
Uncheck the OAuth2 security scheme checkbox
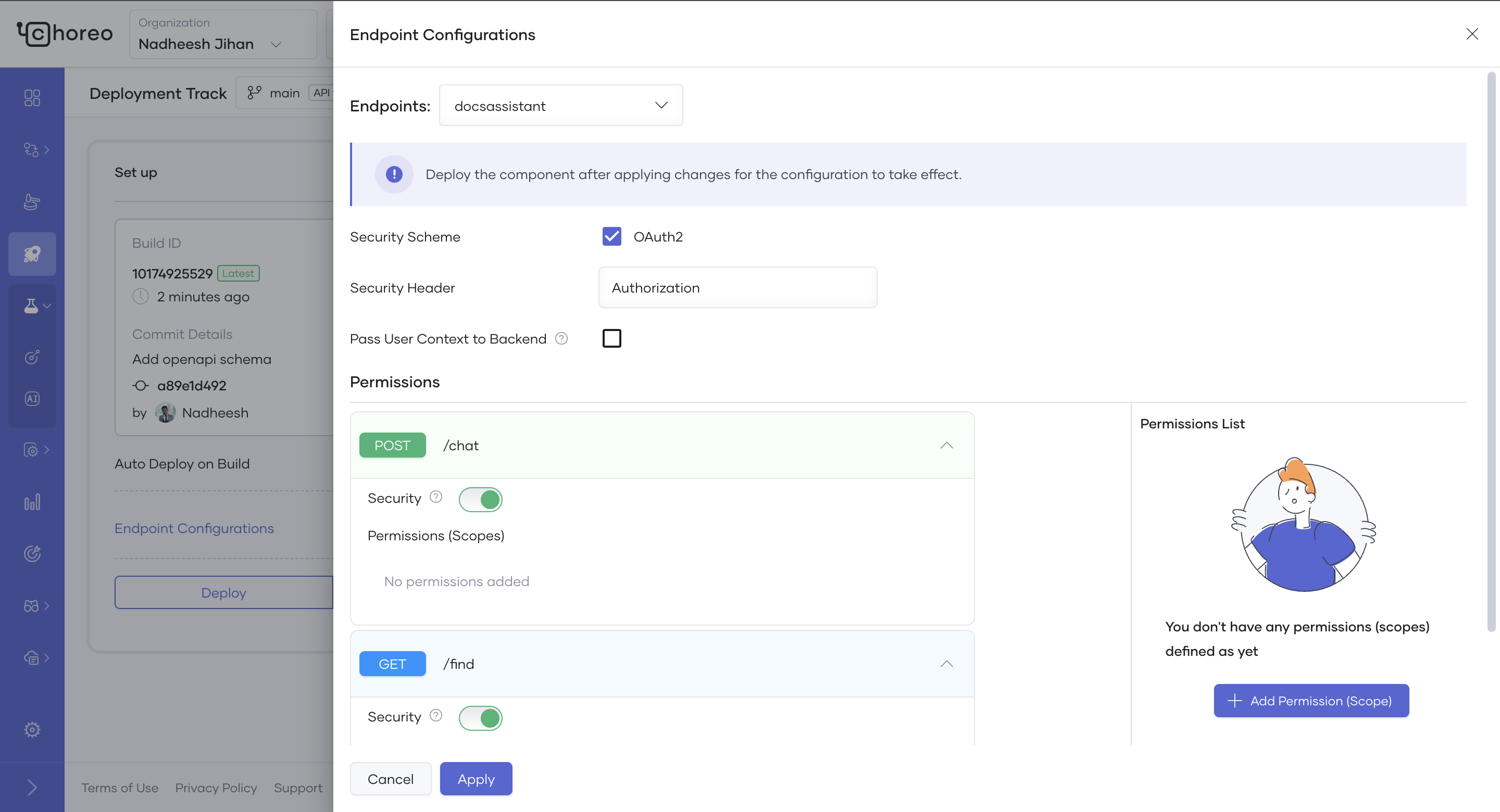(611, 236)
